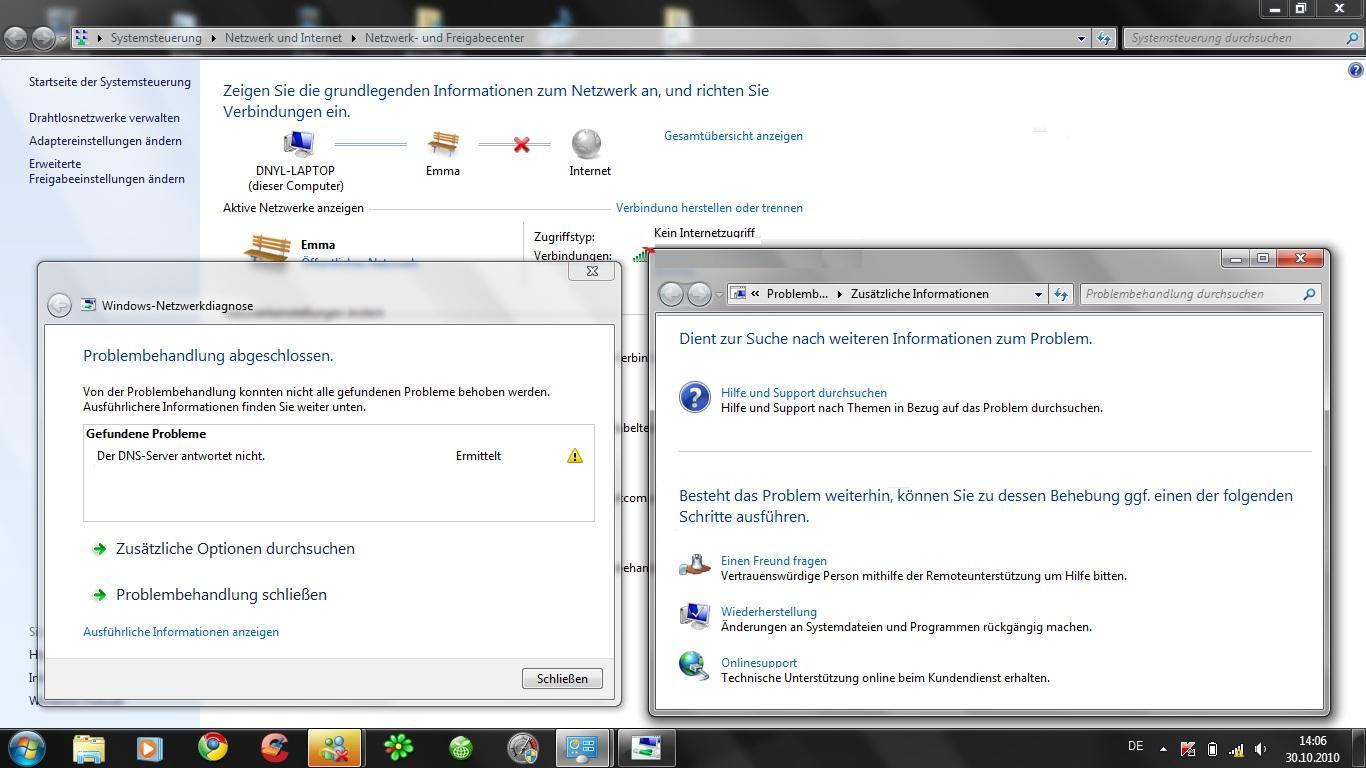Screen dimensions: 1366x768
Task: Choose Problembehandlung schließen
Action: (x=221, y=595)
